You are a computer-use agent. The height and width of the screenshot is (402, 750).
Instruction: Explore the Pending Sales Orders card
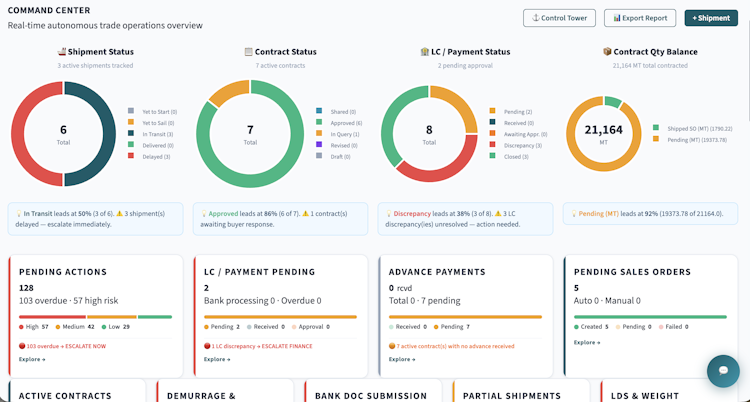(587, 343)
